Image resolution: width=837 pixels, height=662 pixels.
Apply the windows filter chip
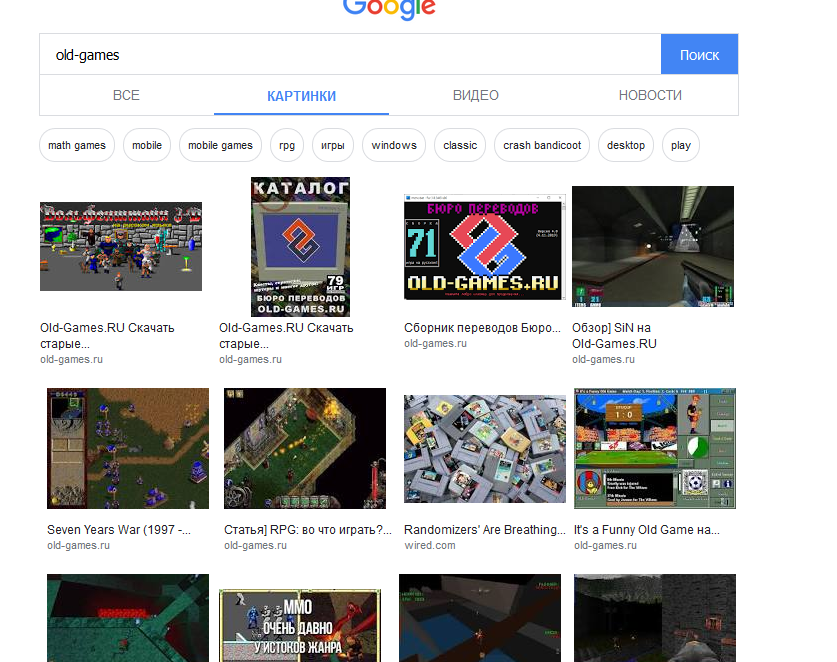tap(394, 145)
